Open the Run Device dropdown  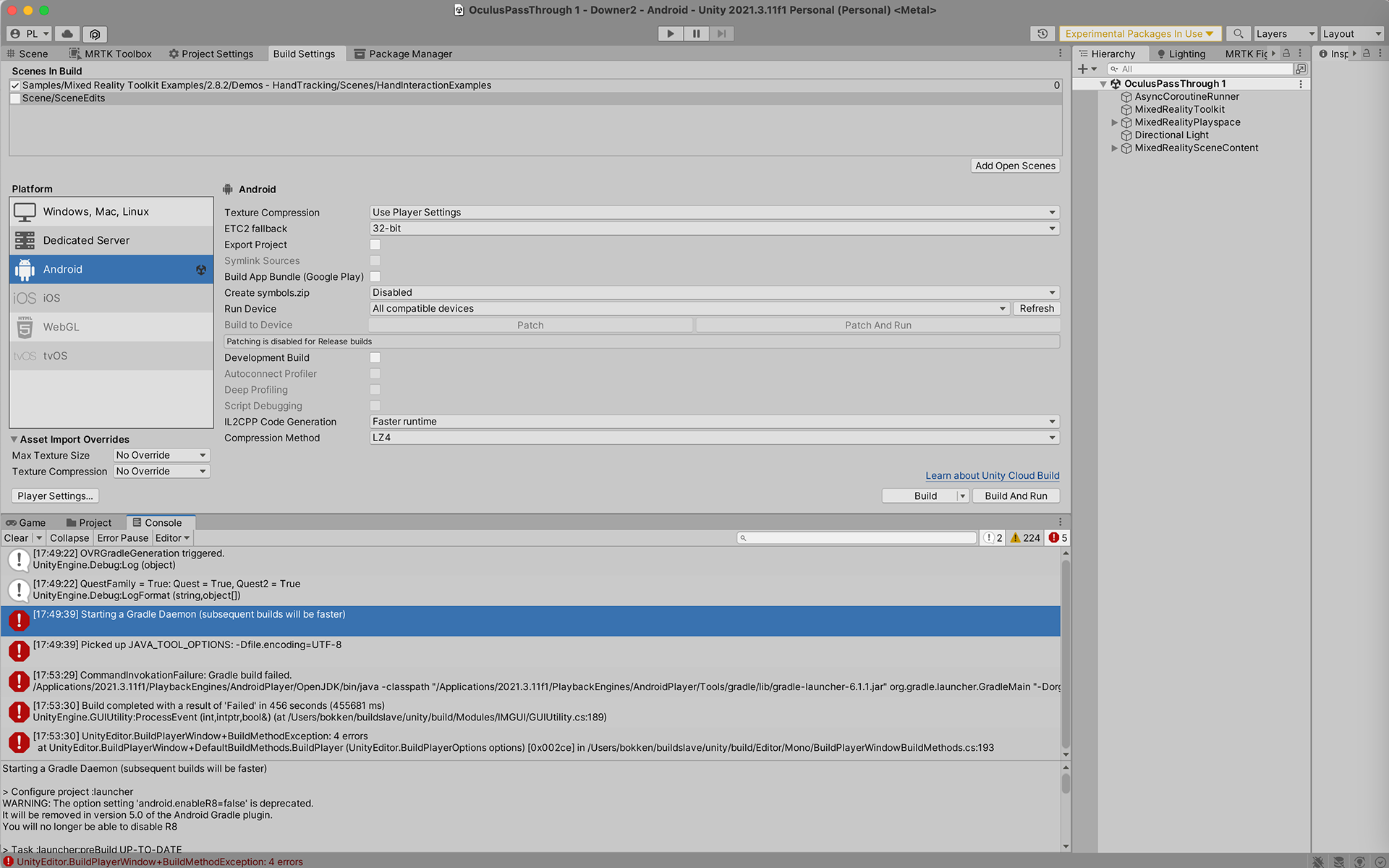point(689,308)
